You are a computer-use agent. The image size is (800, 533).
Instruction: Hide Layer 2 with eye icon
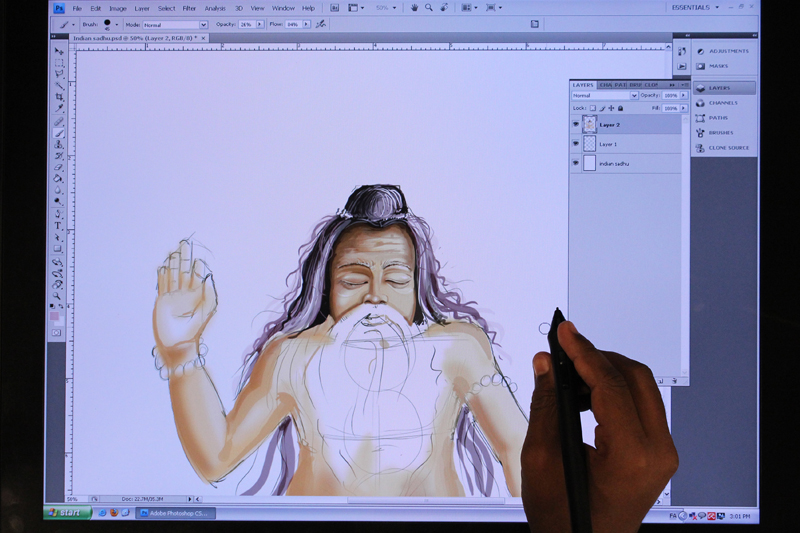[575, 125]
